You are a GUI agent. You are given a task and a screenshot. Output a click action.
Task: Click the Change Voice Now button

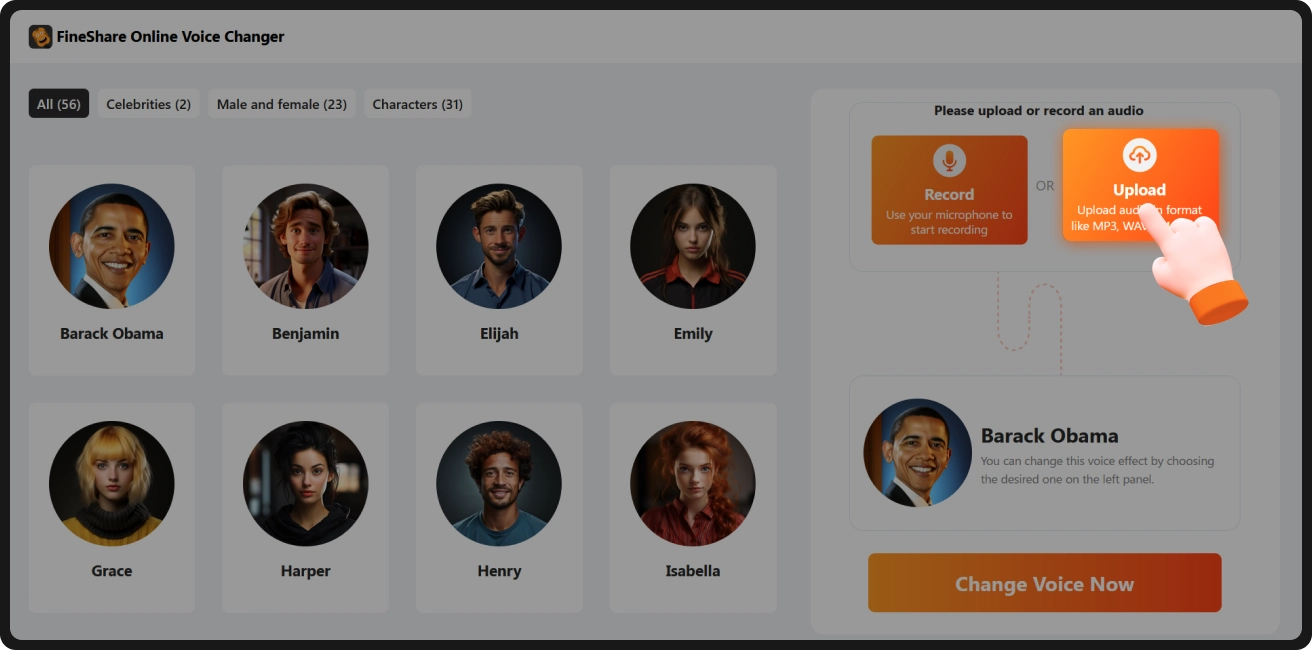pos(1045,583)
